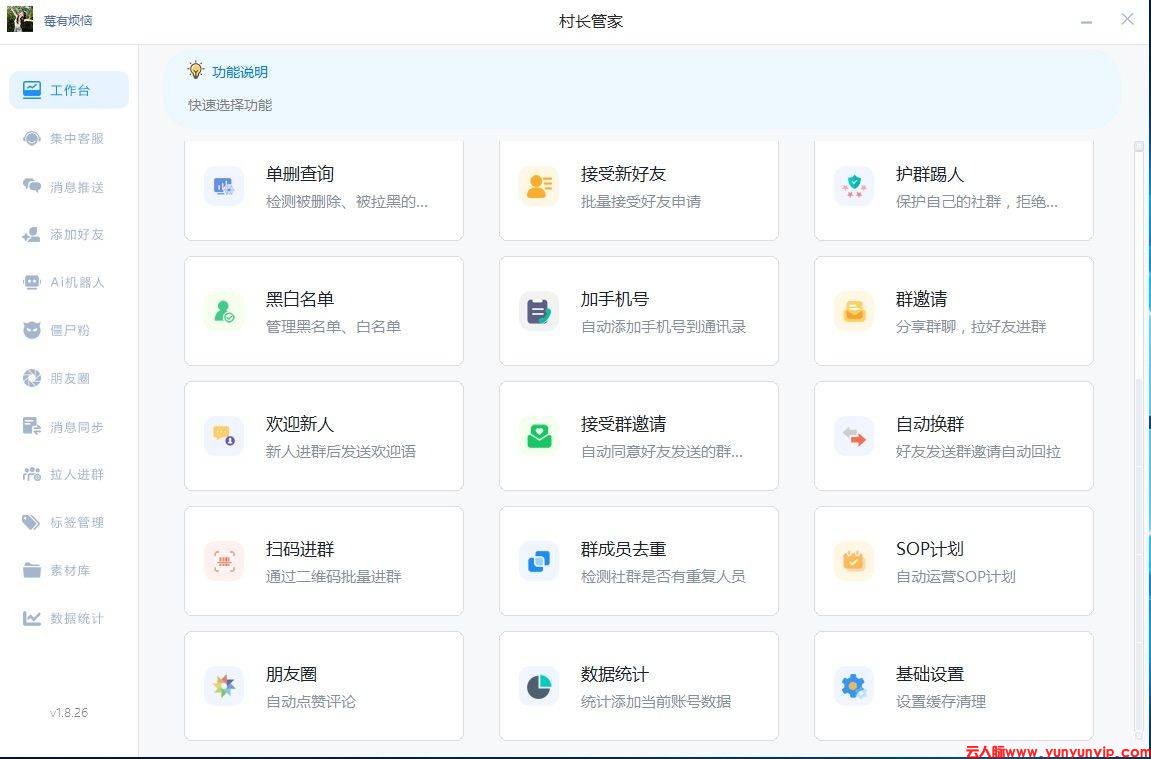
Task: Click the 功能说明 lightbulb icon
Action: pyautogui.click(x=195, y=70)
